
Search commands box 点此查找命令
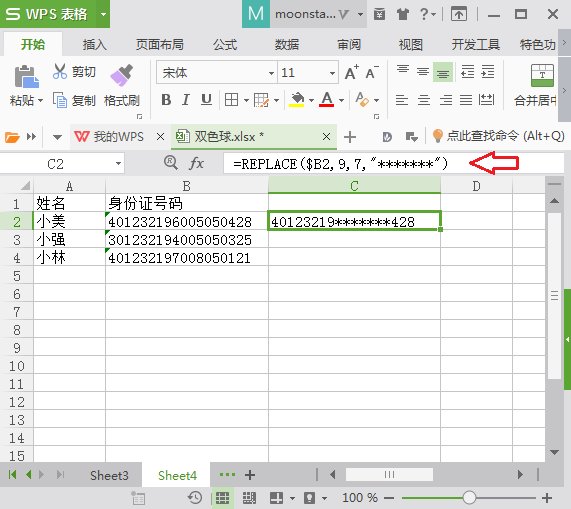coord(499,136)
